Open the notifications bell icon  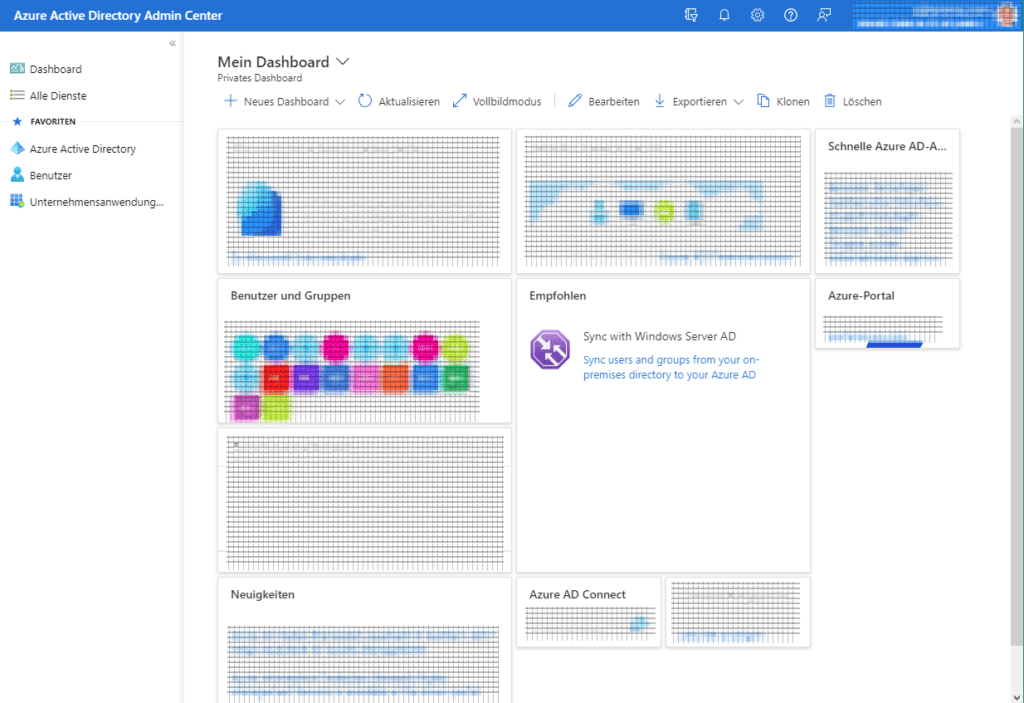tap(724, 15)
